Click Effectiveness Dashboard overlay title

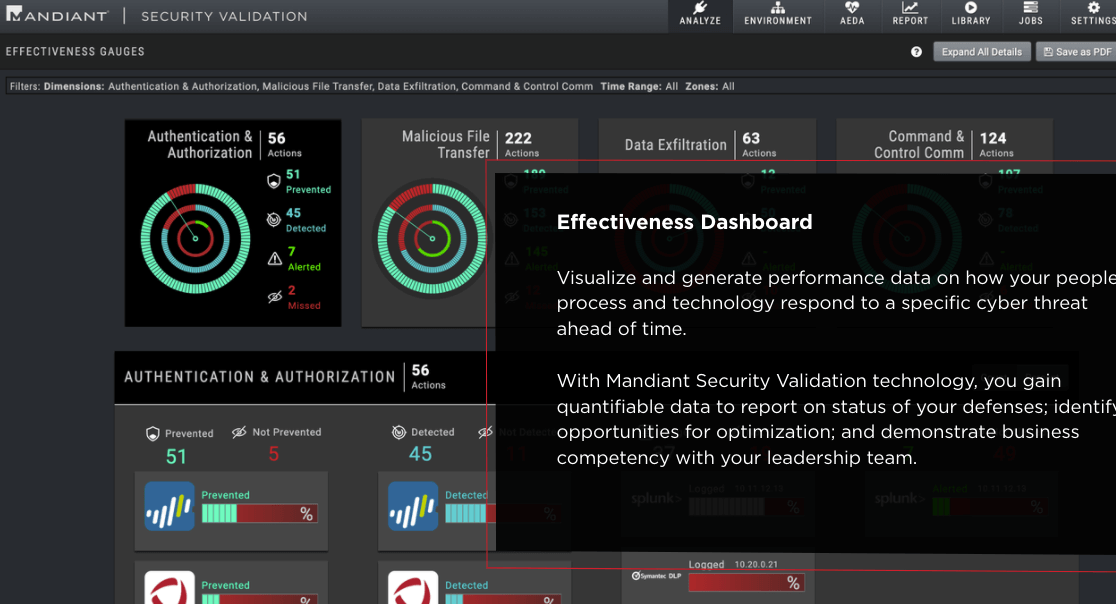[x=684, y=222]
